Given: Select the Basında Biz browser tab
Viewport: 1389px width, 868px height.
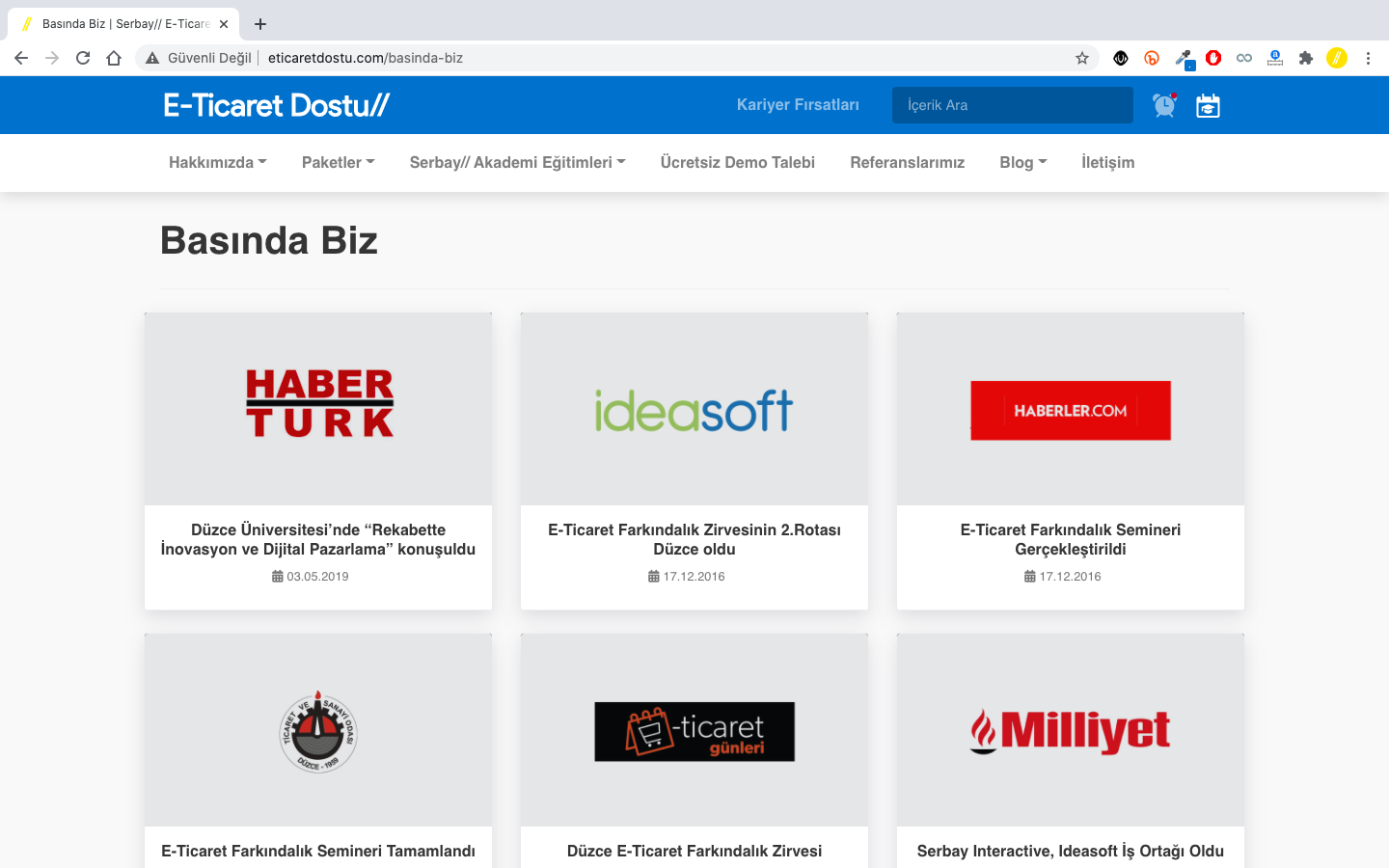Looking at the screenshot, I should (123, 24).
